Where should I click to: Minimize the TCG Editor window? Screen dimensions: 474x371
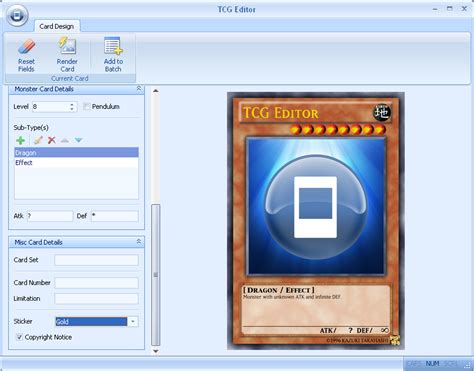(x=435, y=9)
